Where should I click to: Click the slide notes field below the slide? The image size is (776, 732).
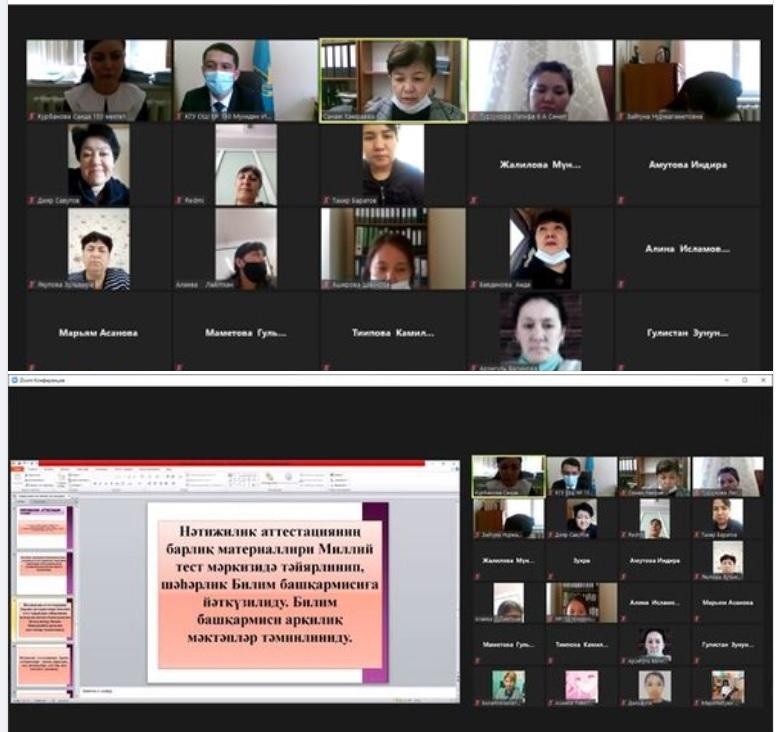[250, 691]
